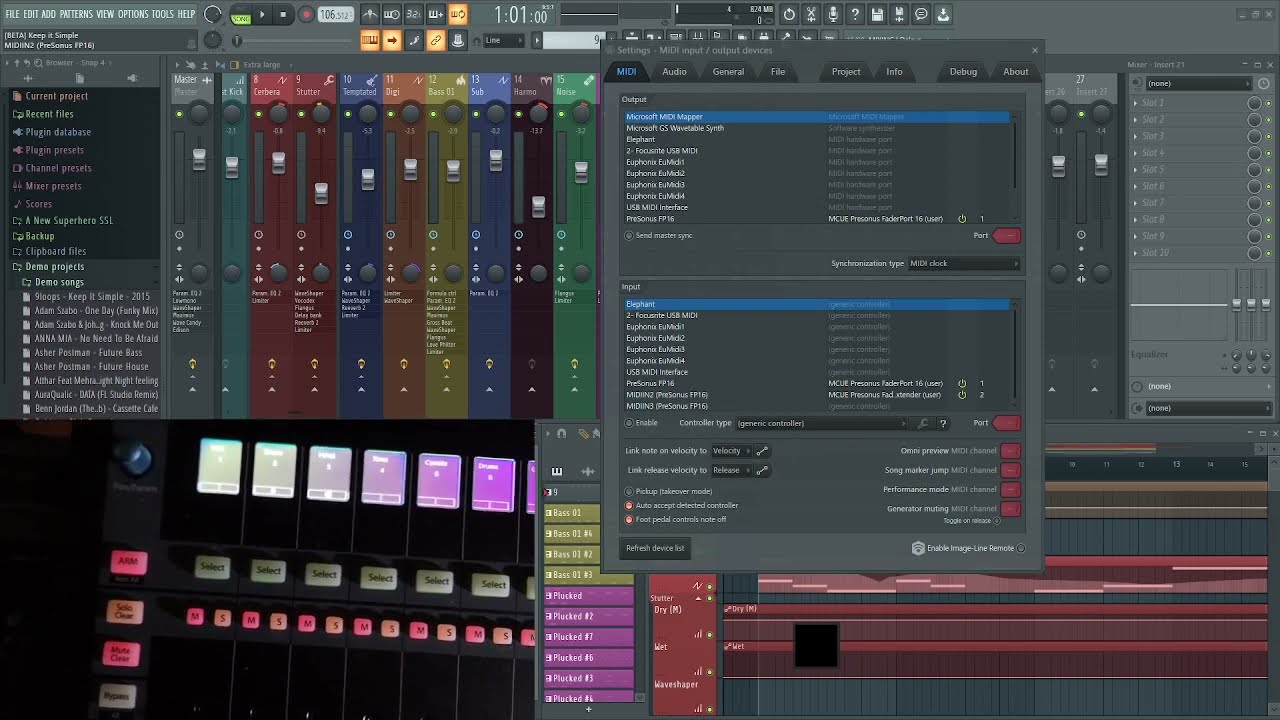
Task: Open the Synchronization type MIDI clock dropdown
Action: click(x=963, y=264)
